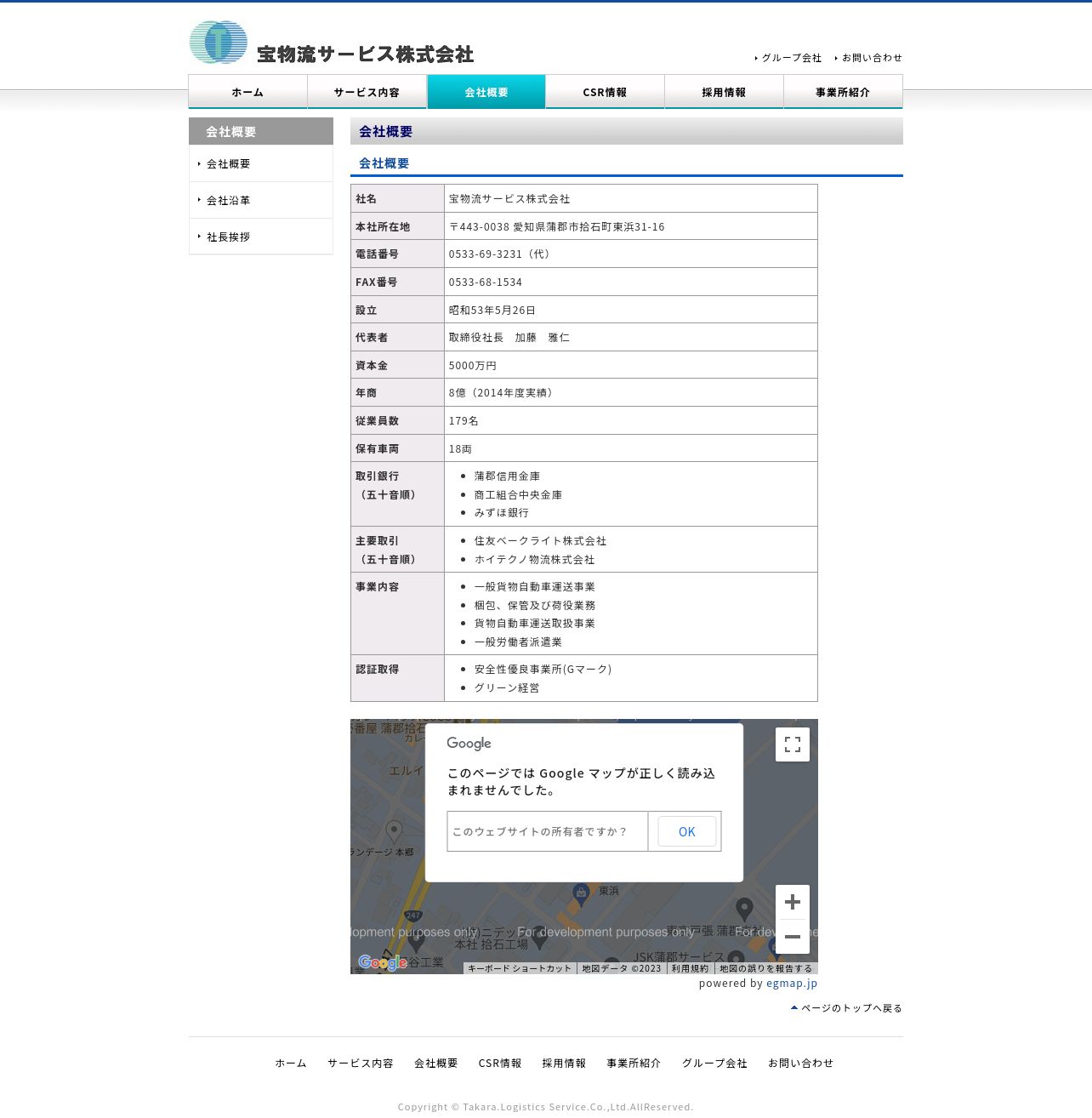Open 会社概要 in the footer

(x=436, y=1063)
